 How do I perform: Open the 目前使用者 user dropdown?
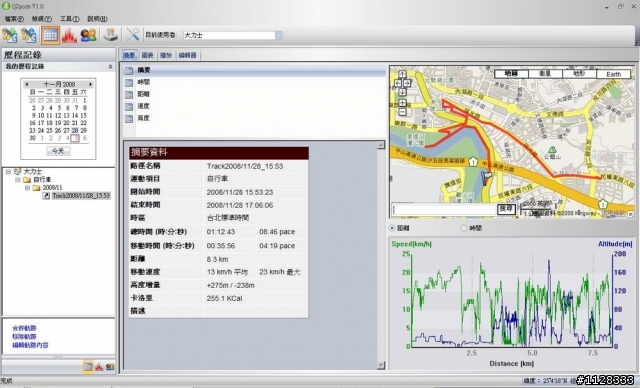[279, 35]
